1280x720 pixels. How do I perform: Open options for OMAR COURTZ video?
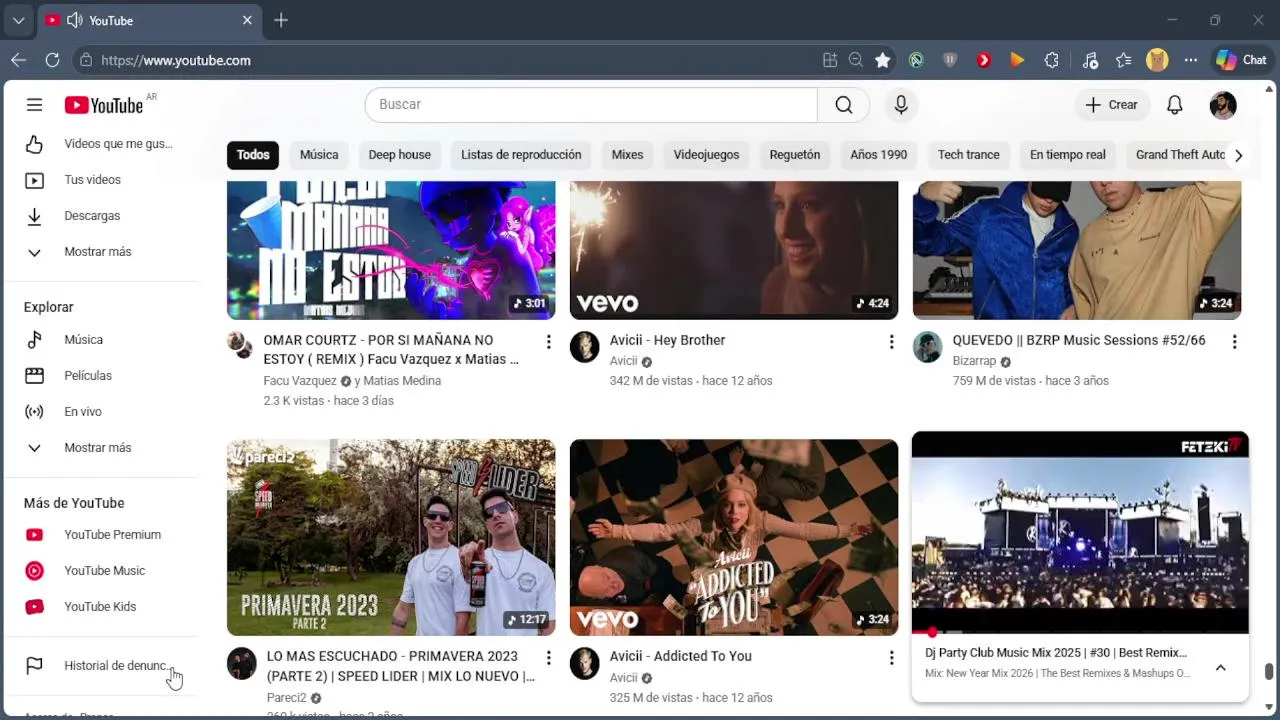pyautogui.click(x=548, y=342)
